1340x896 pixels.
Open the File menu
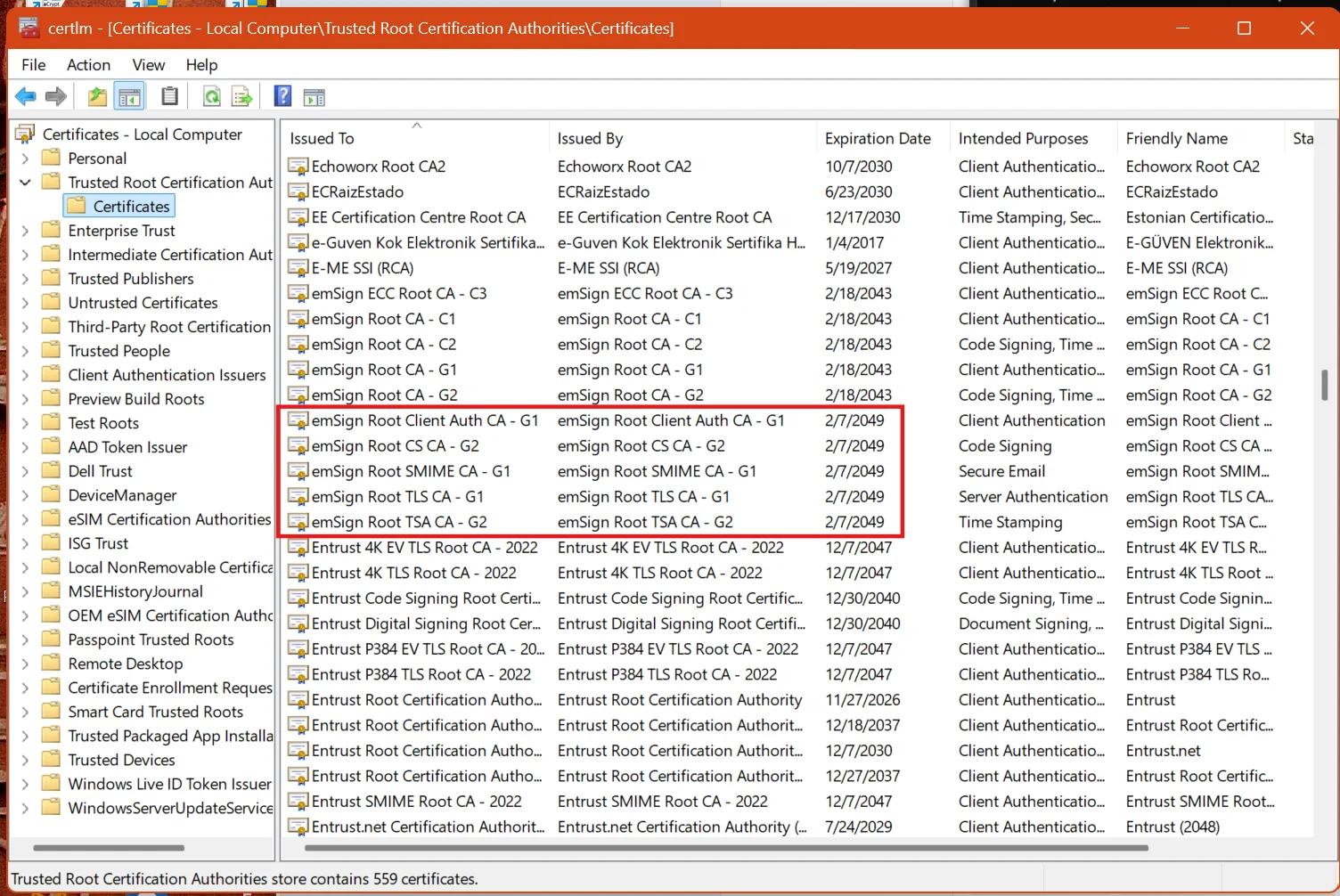coord(34,65)
